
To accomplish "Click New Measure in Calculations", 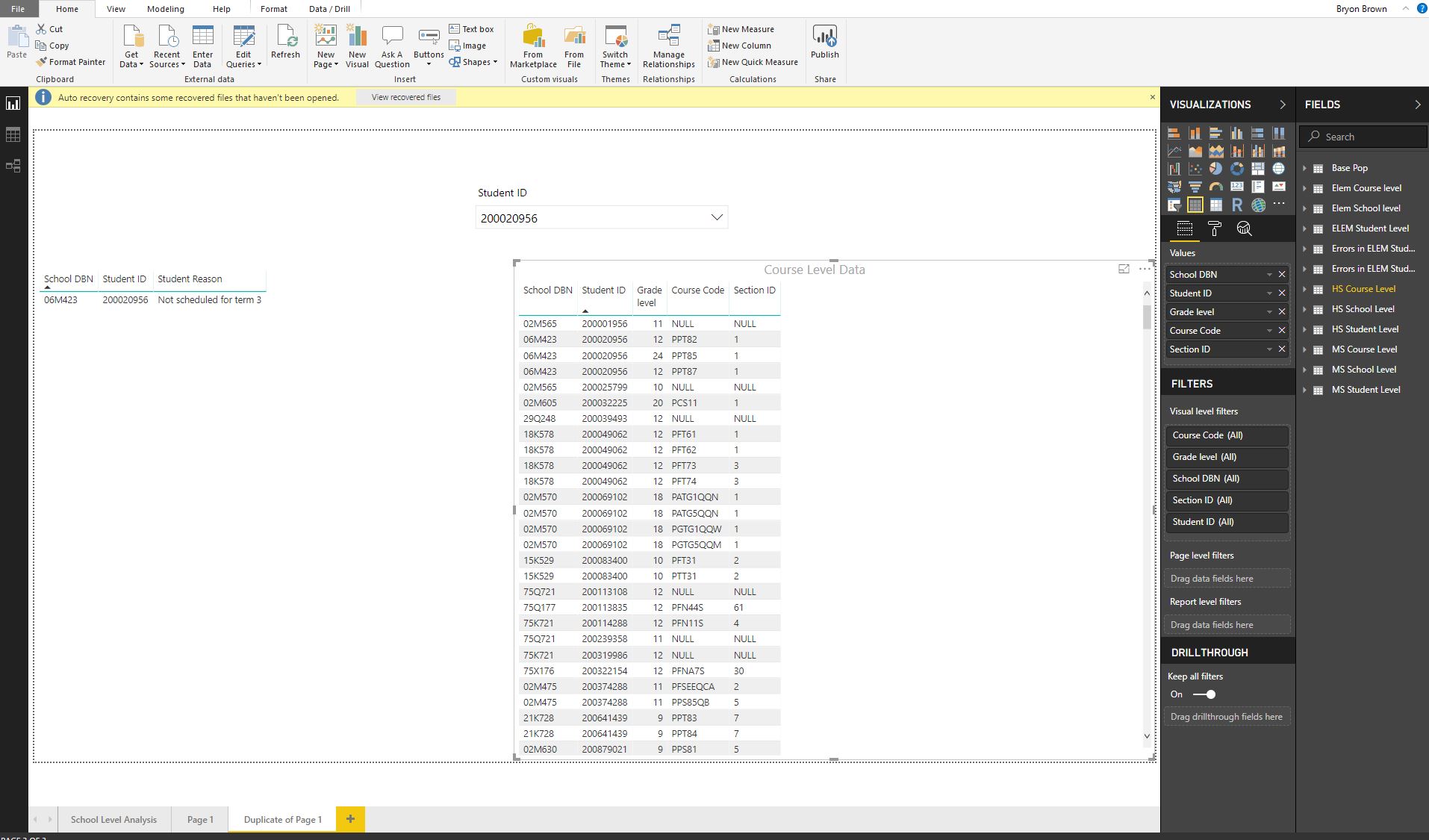I will click(x=741, y=29).
